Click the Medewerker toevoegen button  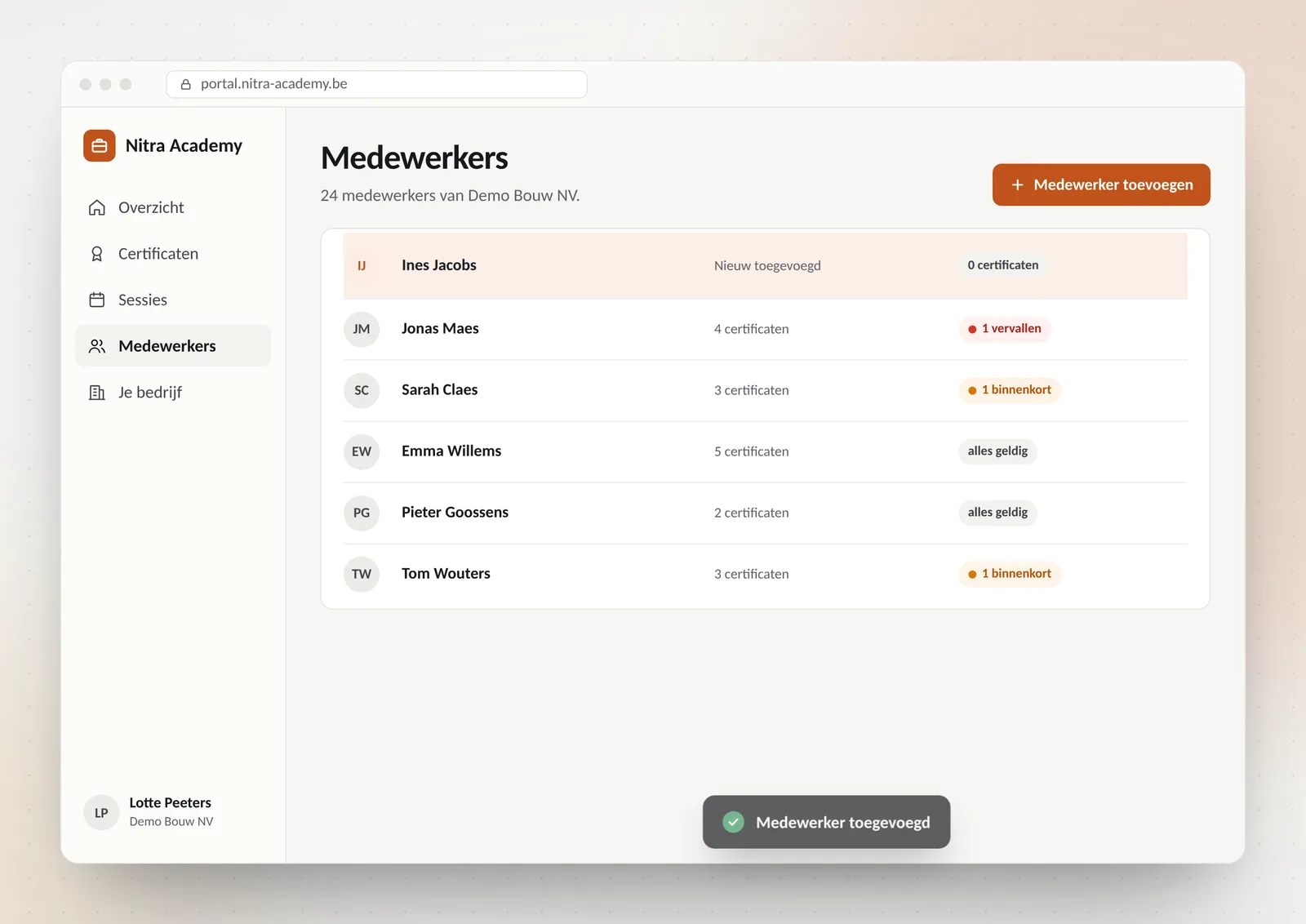(1101, 184)
